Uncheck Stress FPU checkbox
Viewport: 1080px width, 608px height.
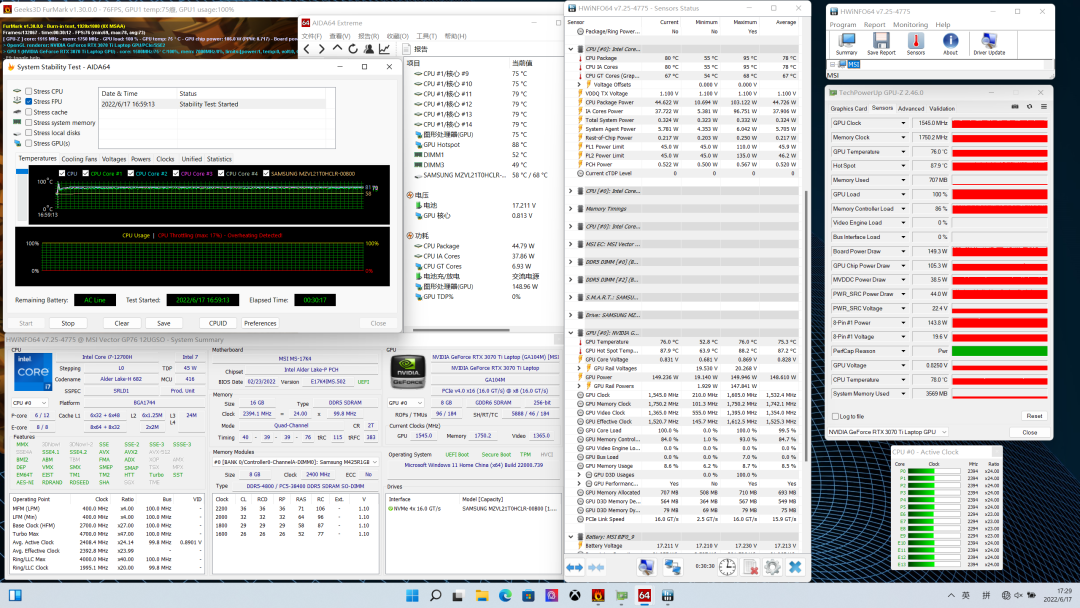click(28, 101)
